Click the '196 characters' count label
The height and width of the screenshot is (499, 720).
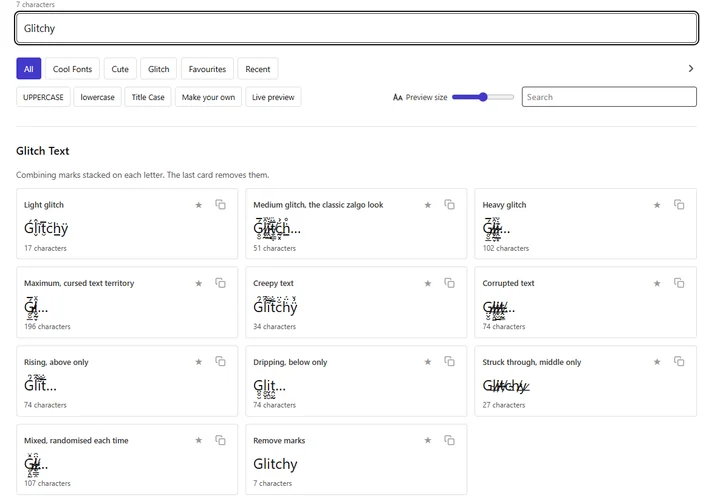click(47, 326)
